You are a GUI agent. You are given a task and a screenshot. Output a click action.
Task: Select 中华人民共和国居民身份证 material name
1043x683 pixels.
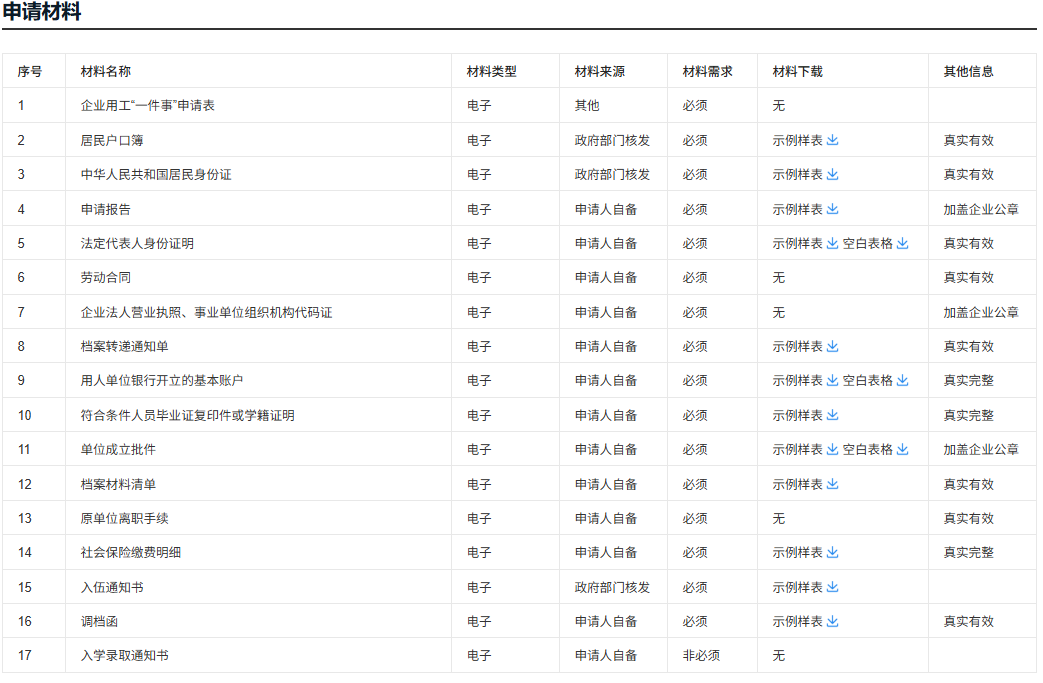[156, 174]
